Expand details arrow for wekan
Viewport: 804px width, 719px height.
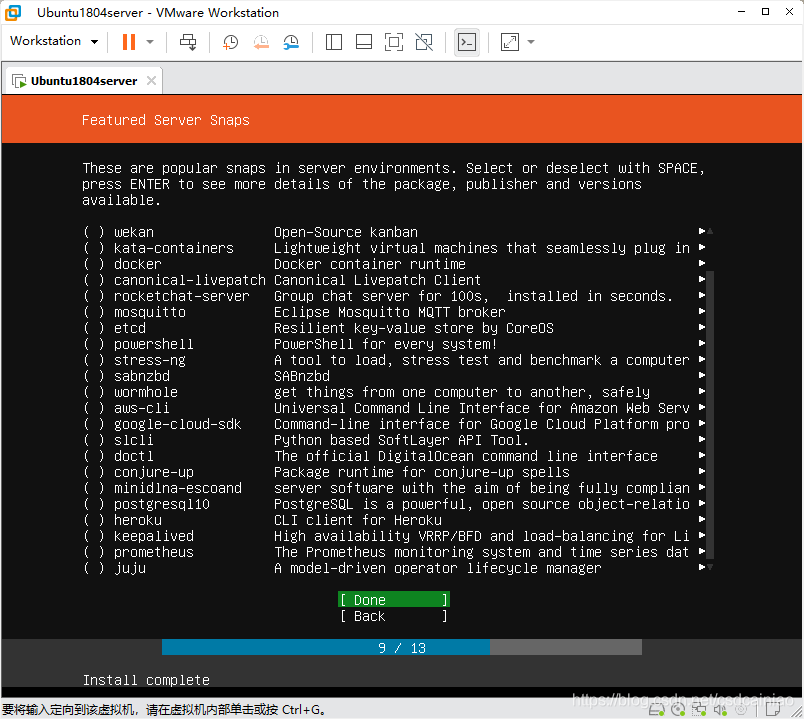[x=702, y=231]
